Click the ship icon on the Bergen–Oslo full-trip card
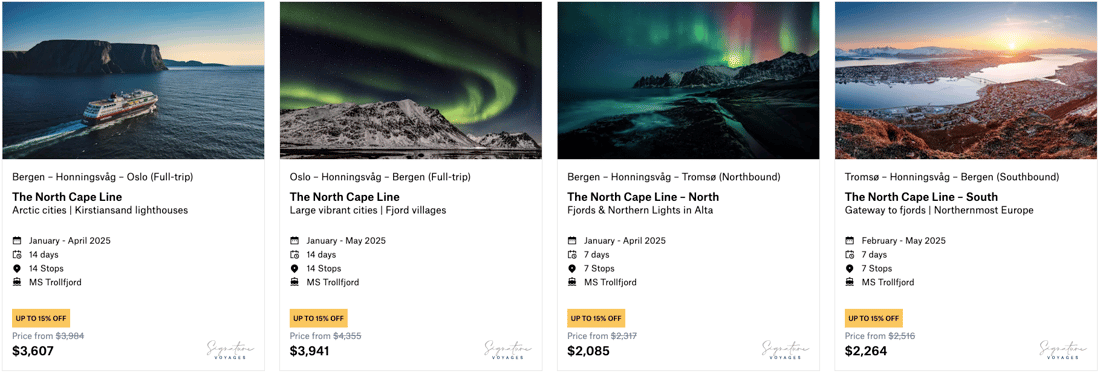1100x374 pixels. [18, 282]
